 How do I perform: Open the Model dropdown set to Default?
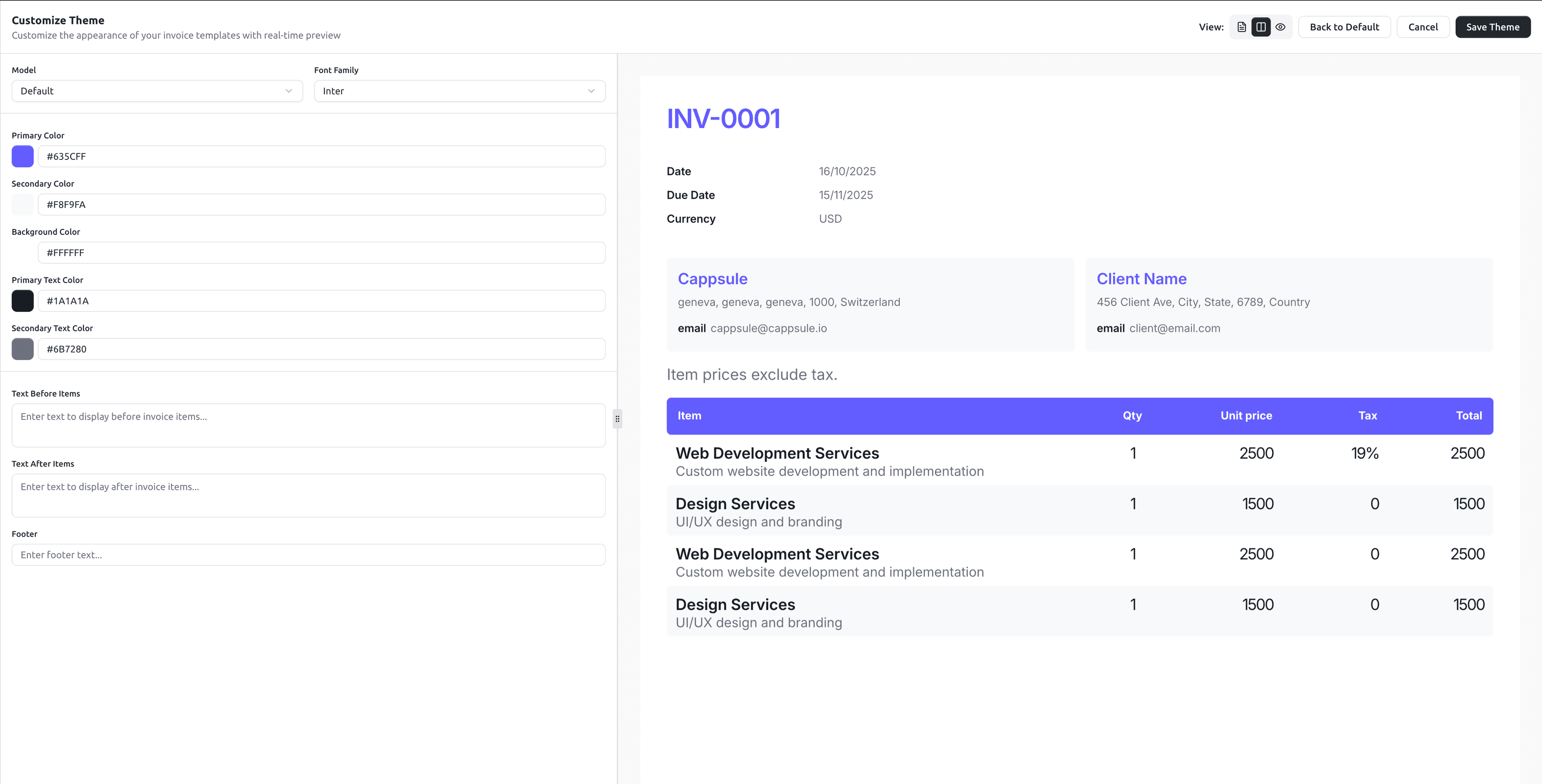click(157, 91)
